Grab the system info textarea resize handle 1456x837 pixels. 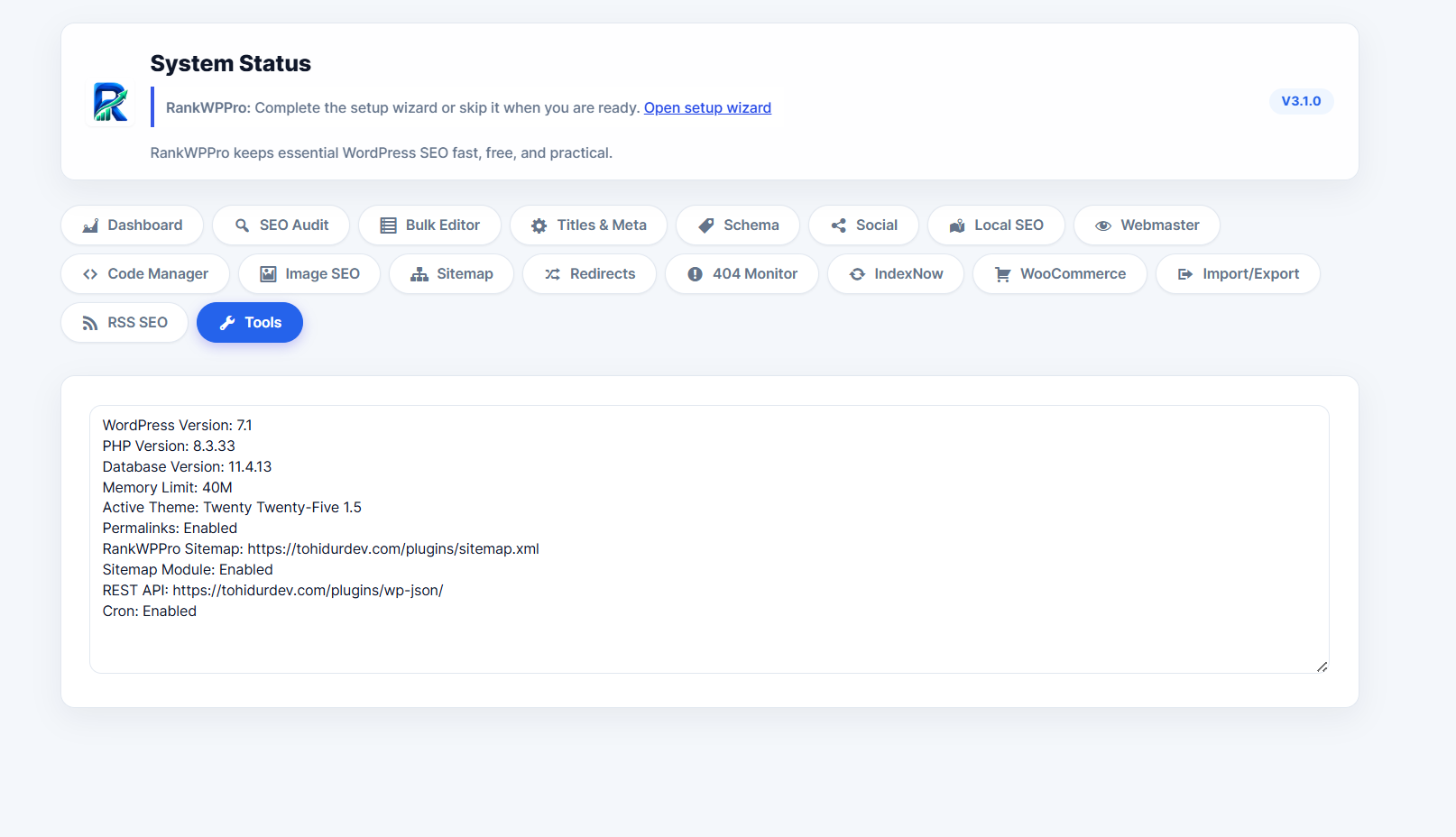click(1322, 667)
